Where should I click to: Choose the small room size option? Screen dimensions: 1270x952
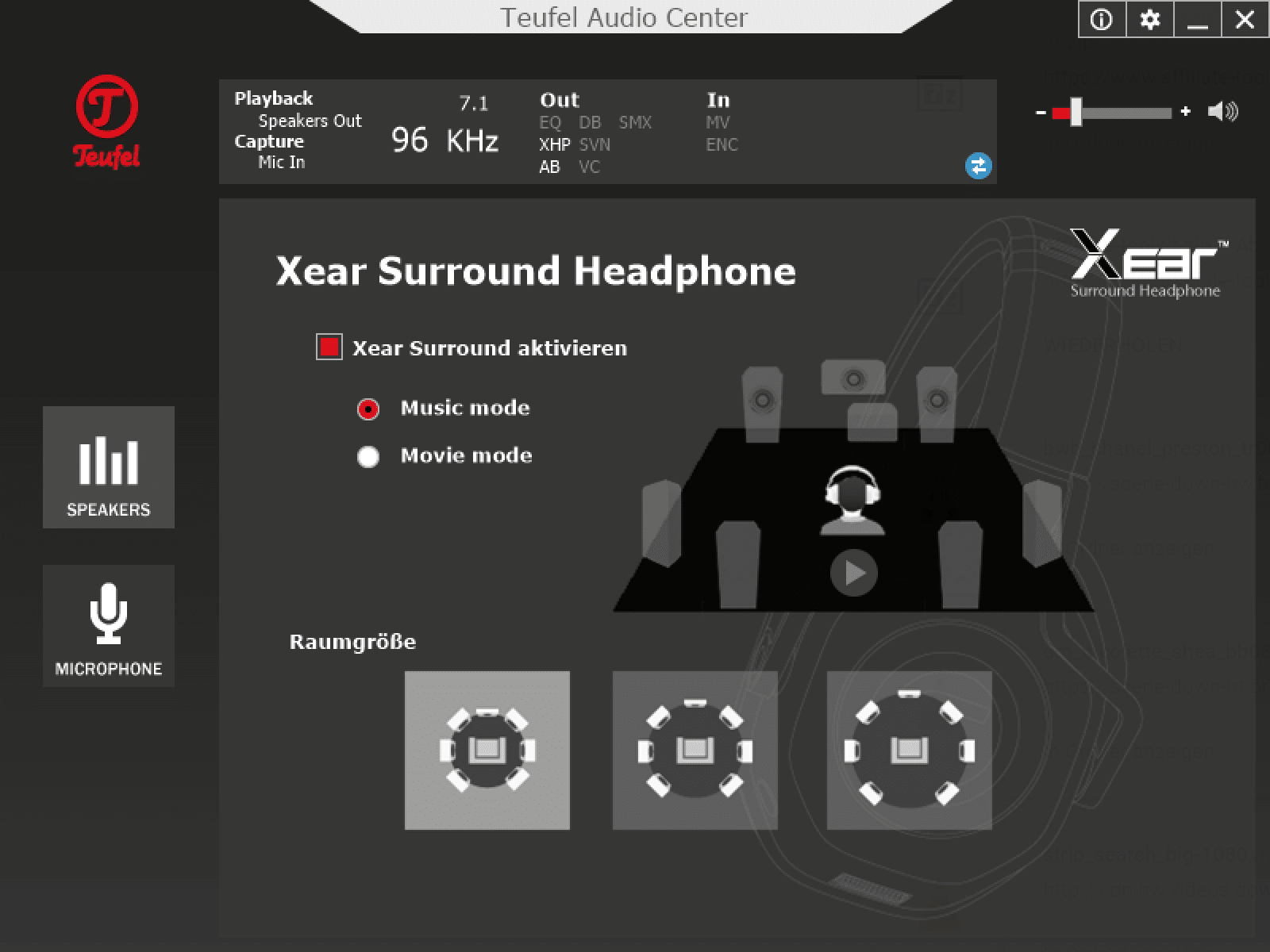click(487, 750)
